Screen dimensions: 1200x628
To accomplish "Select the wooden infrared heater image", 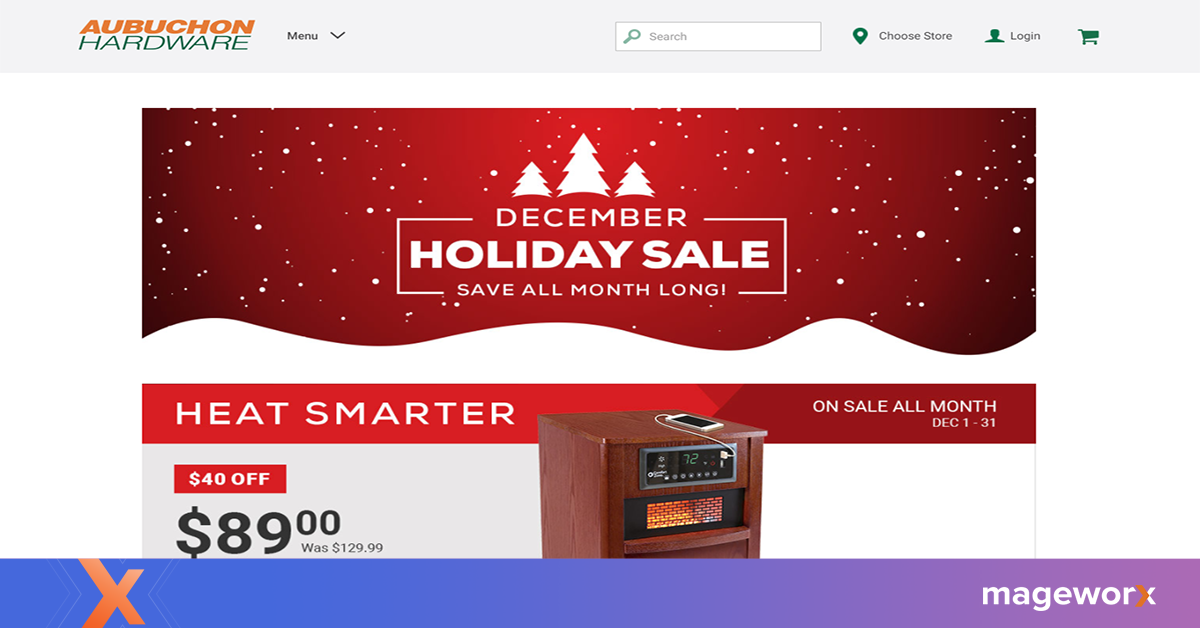I will point(653,485).
